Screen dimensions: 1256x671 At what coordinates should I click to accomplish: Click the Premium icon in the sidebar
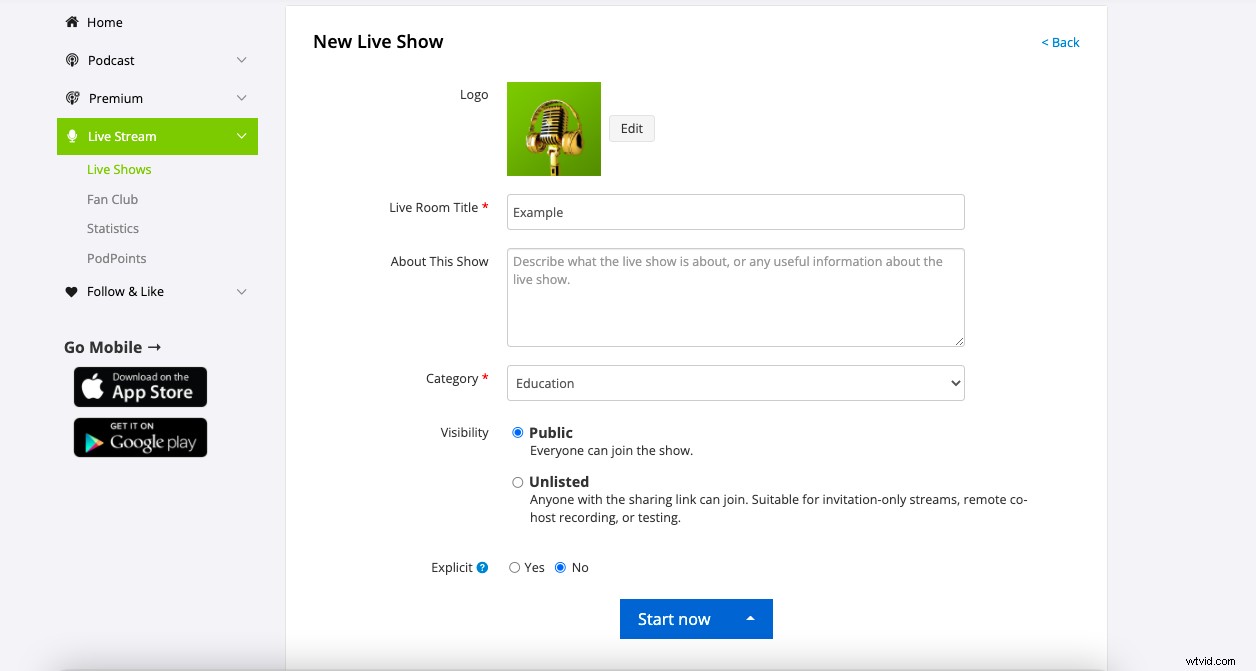71,98
